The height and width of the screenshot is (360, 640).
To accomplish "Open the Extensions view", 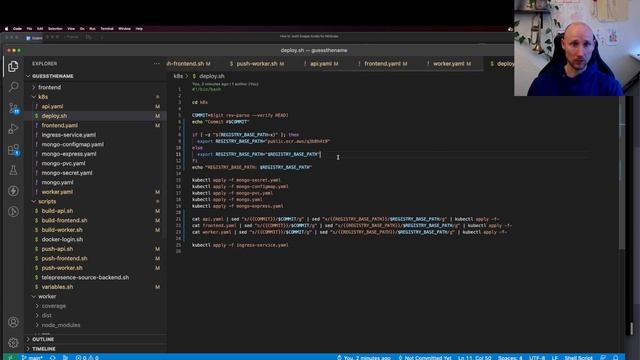I will [13, 149].
